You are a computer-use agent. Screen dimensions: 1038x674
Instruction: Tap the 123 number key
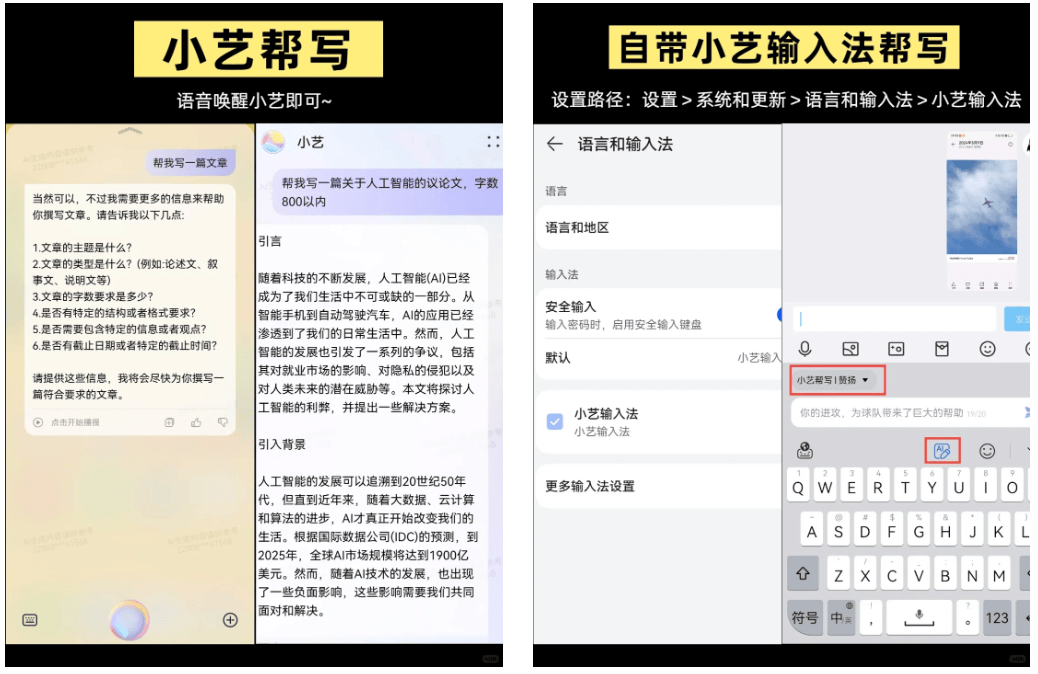click(x=997, y=618)
